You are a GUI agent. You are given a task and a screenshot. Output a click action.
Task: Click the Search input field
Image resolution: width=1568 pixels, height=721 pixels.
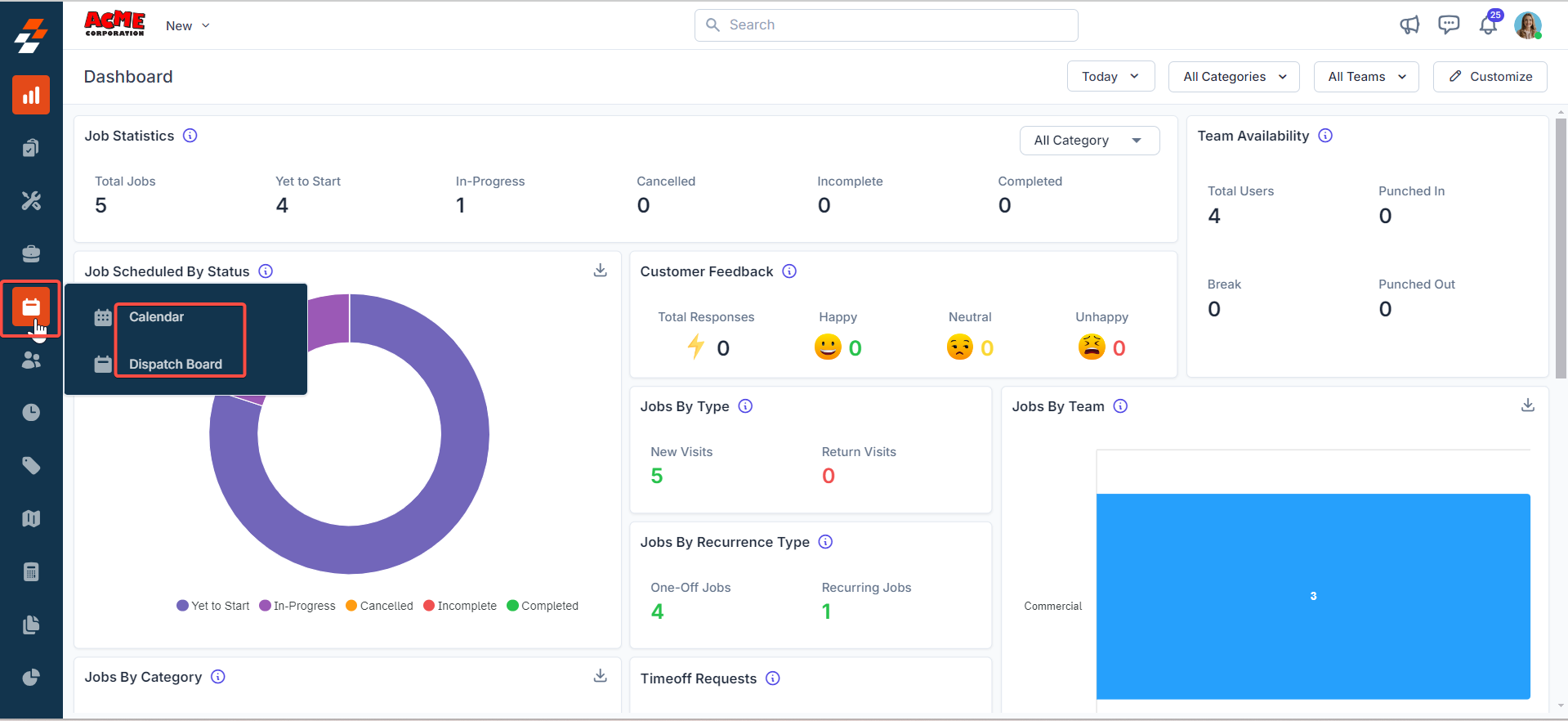886,25
